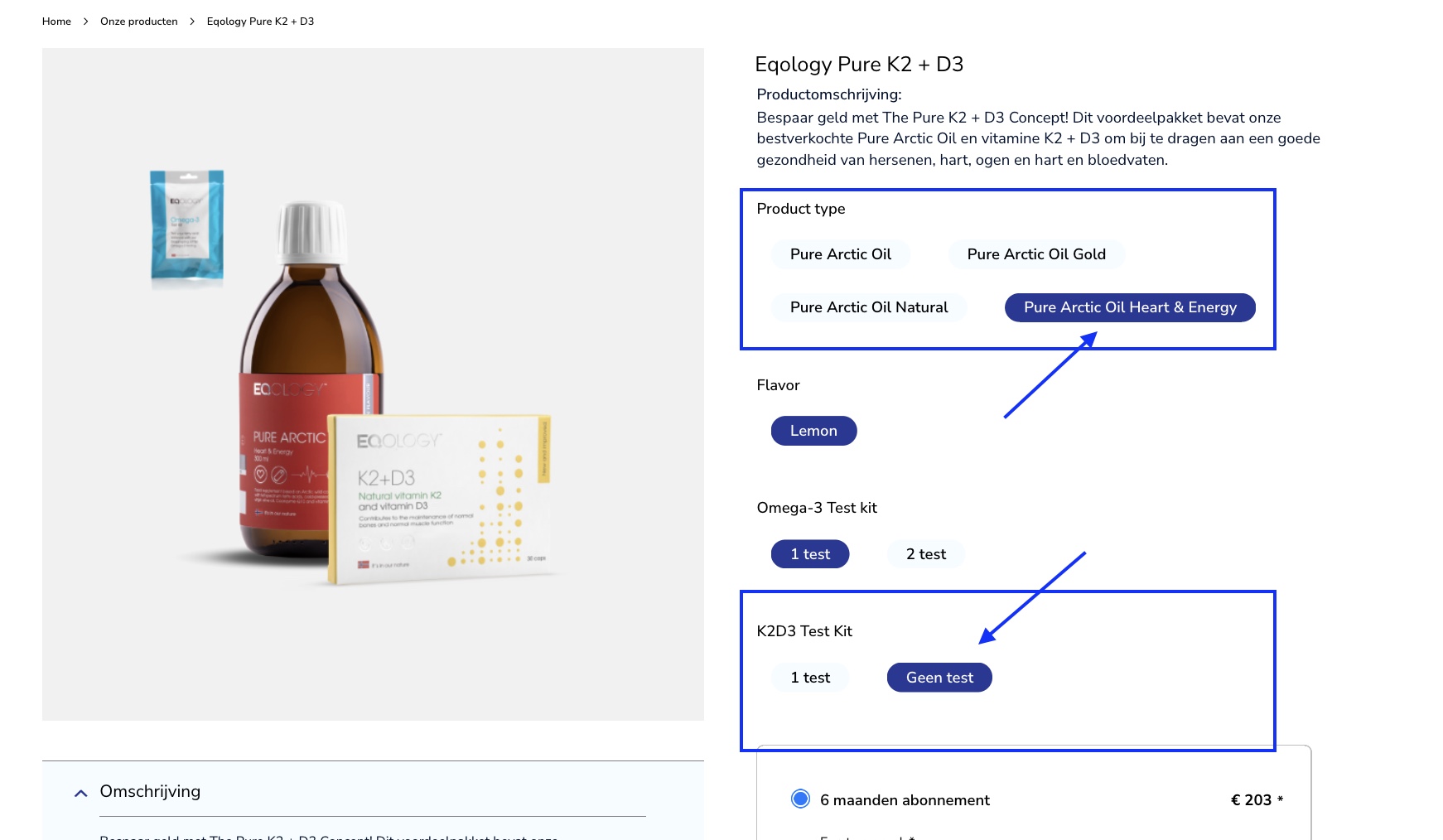Click the Productomschrijving label
This screenshot has width=1443, height=840.
click(829, 94)
